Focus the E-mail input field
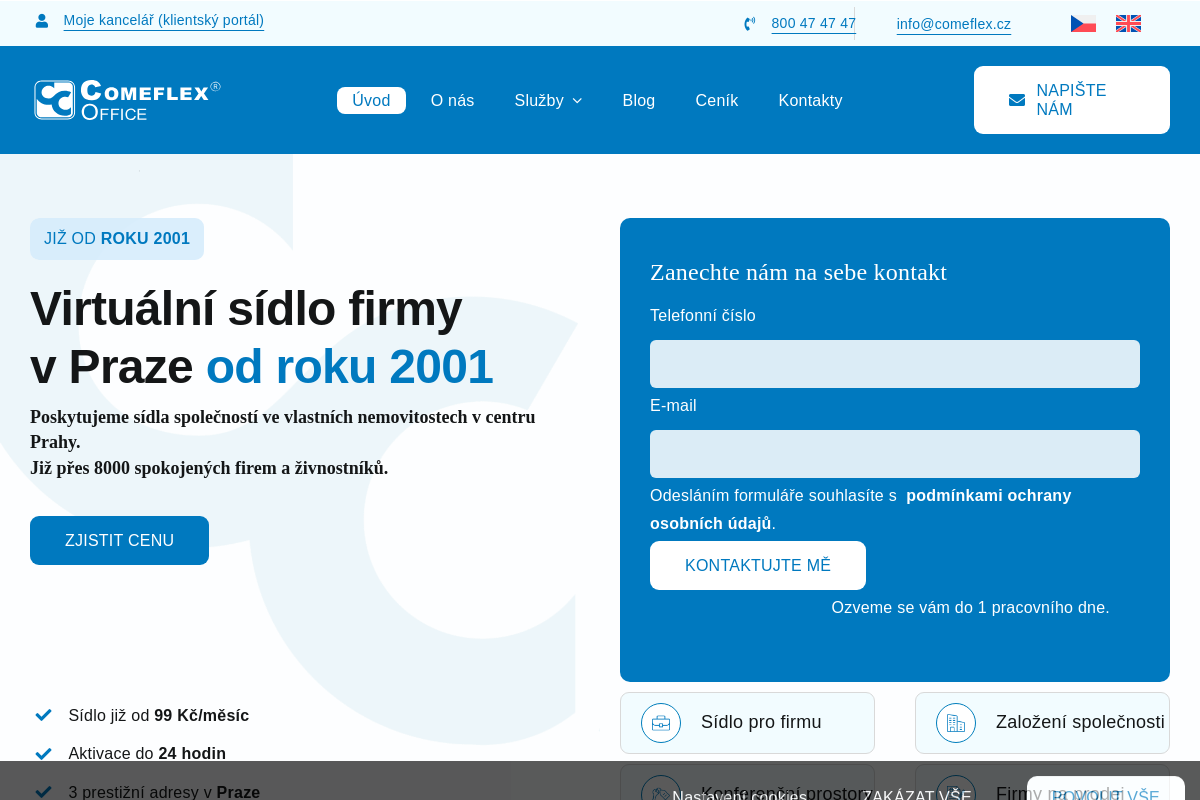1200x800 pixels. coord(895,454)
